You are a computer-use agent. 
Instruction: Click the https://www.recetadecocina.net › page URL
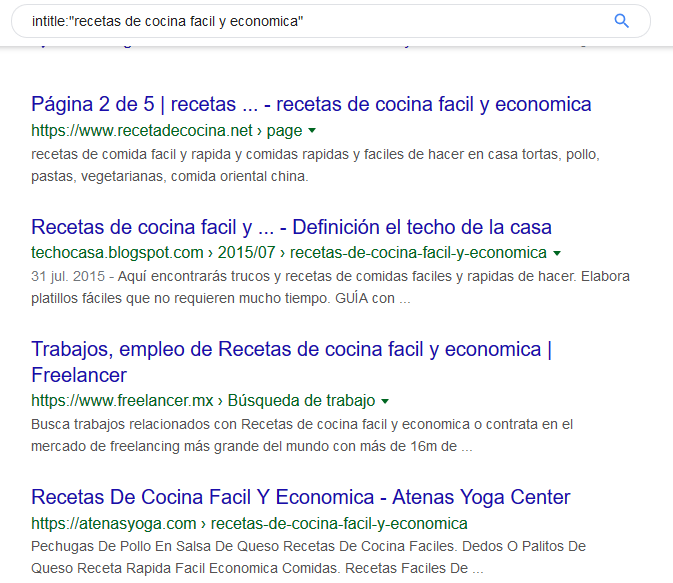pyautogui.click(x=167, y=131)
